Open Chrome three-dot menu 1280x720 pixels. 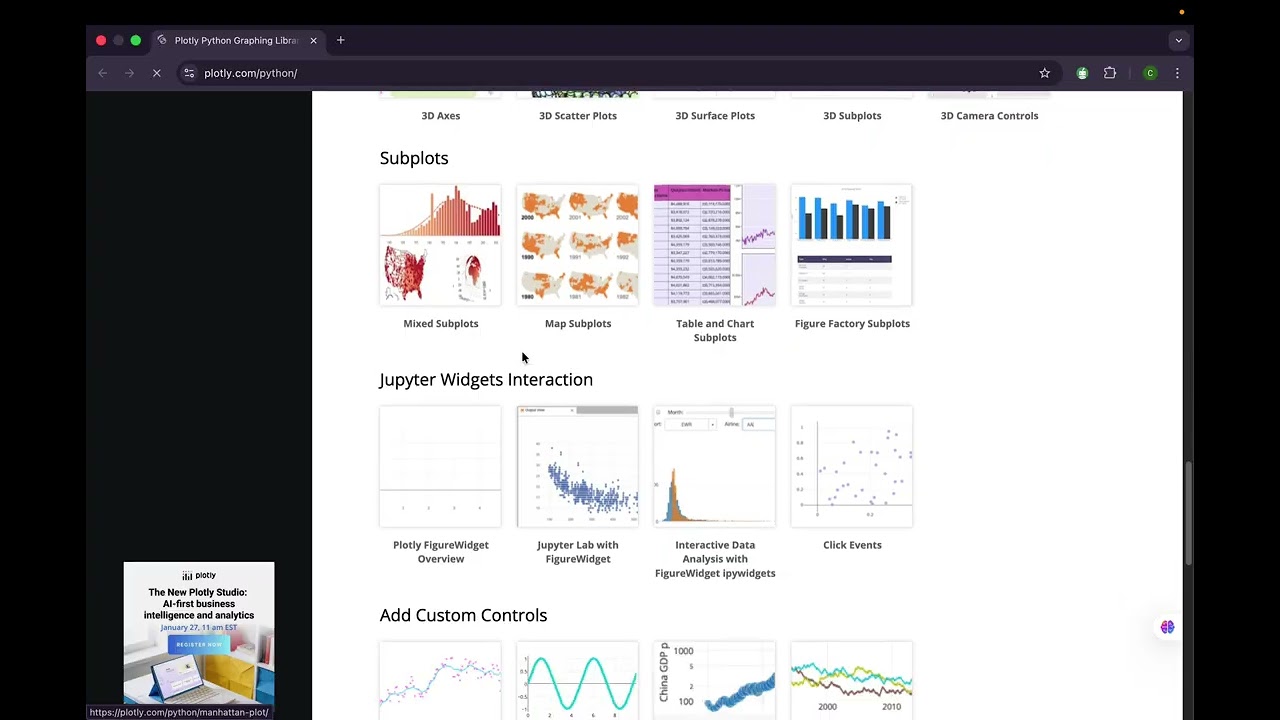1177,73
